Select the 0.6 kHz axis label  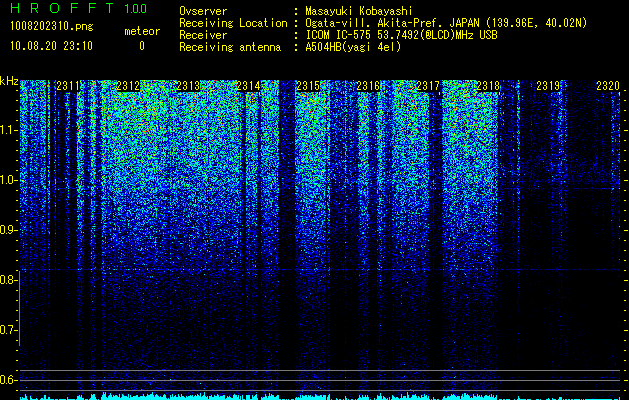tap(8, 380)
